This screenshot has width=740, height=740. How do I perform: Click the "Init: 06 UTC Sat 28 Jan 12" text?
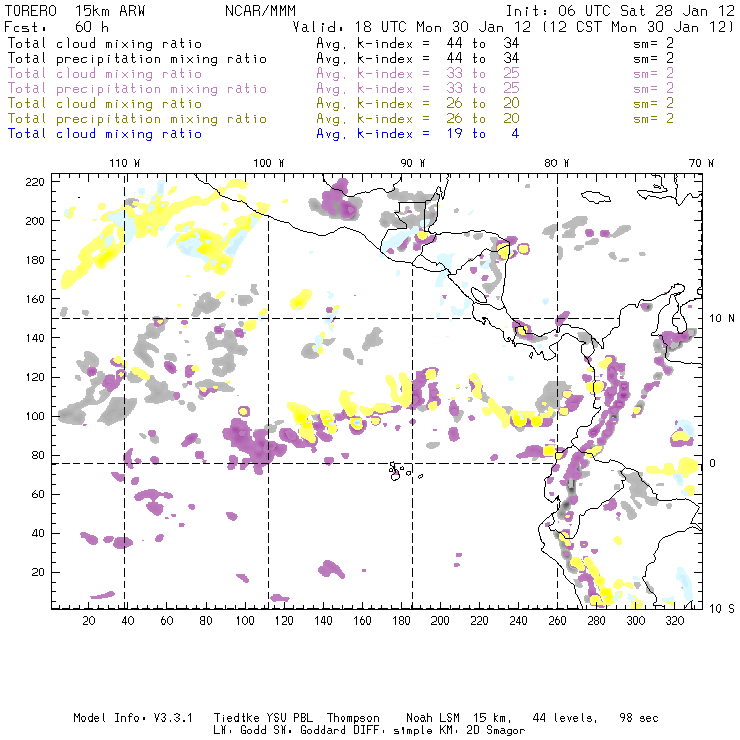point(620,11)
